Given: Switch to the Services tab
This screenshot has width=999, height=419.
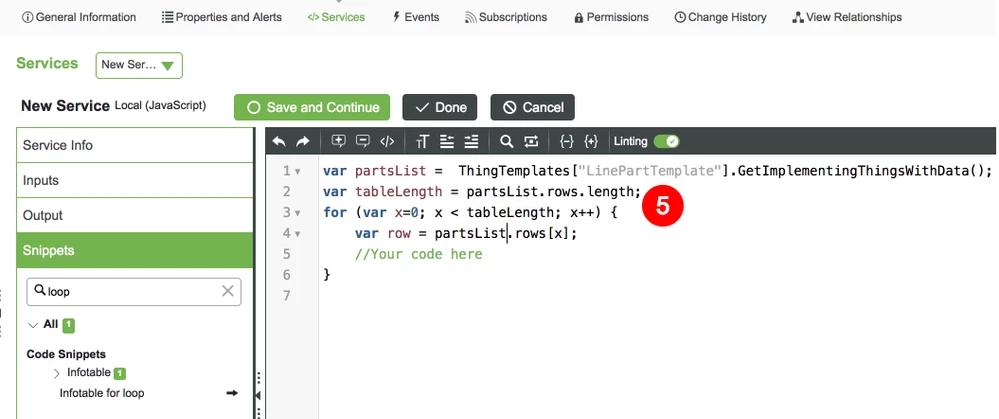Looking at the screenshot, I should pyautogui.click(x=336, y=17).
